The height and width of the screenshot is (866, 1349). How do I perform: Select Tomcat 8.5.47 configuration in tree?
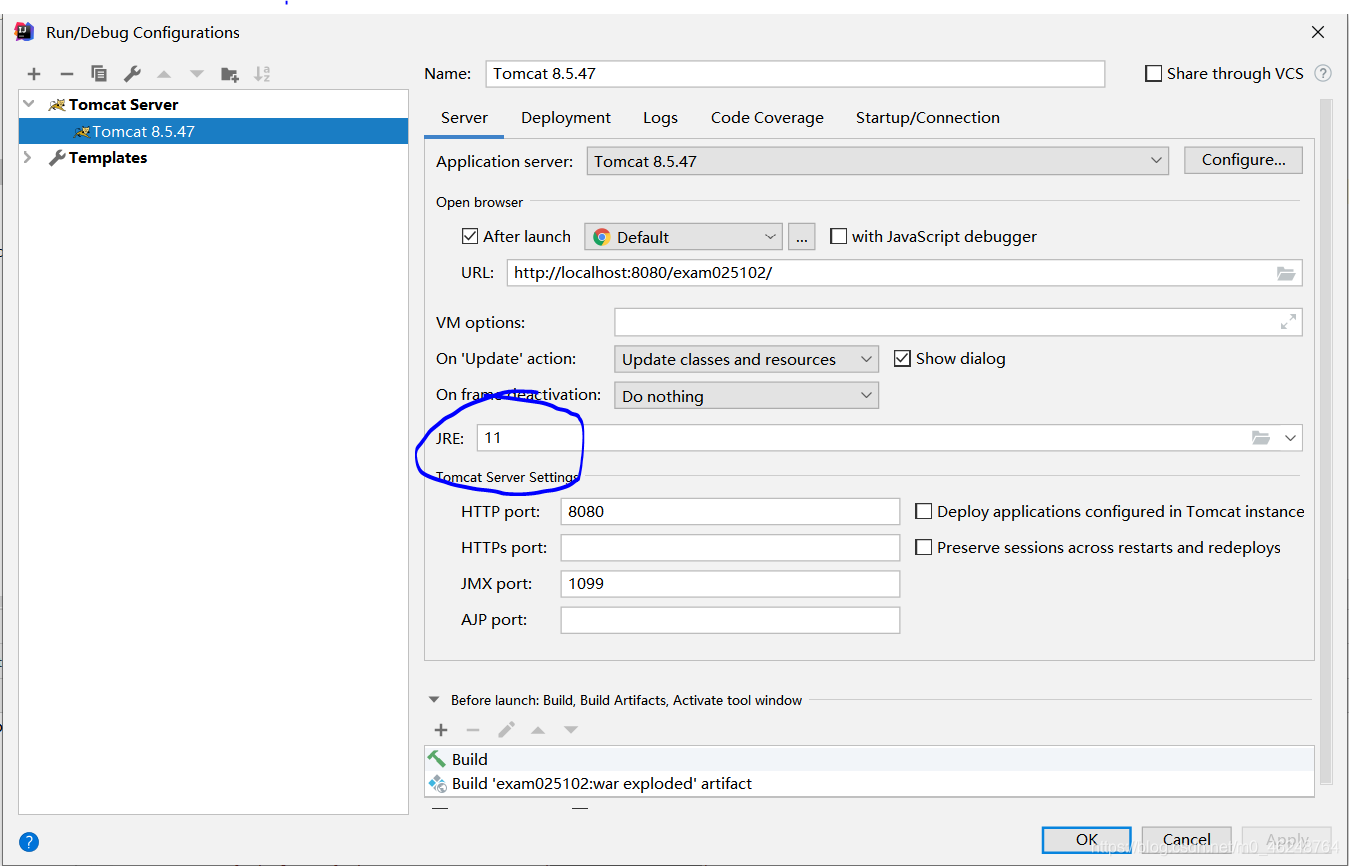point(213,131)
